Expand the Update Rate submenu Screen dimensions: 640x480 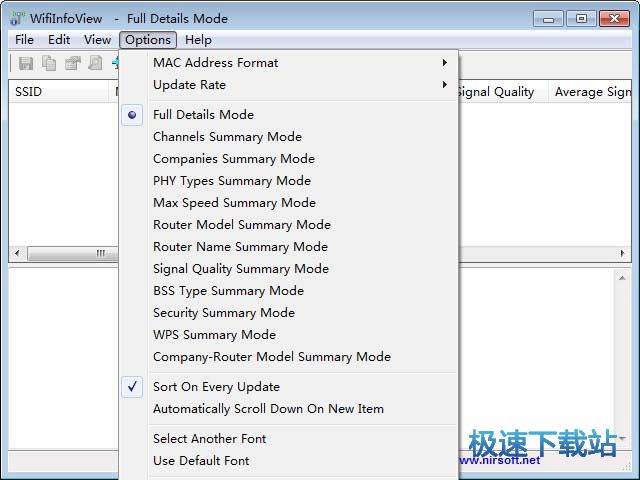pyautogui.click(x=289, y=85)
